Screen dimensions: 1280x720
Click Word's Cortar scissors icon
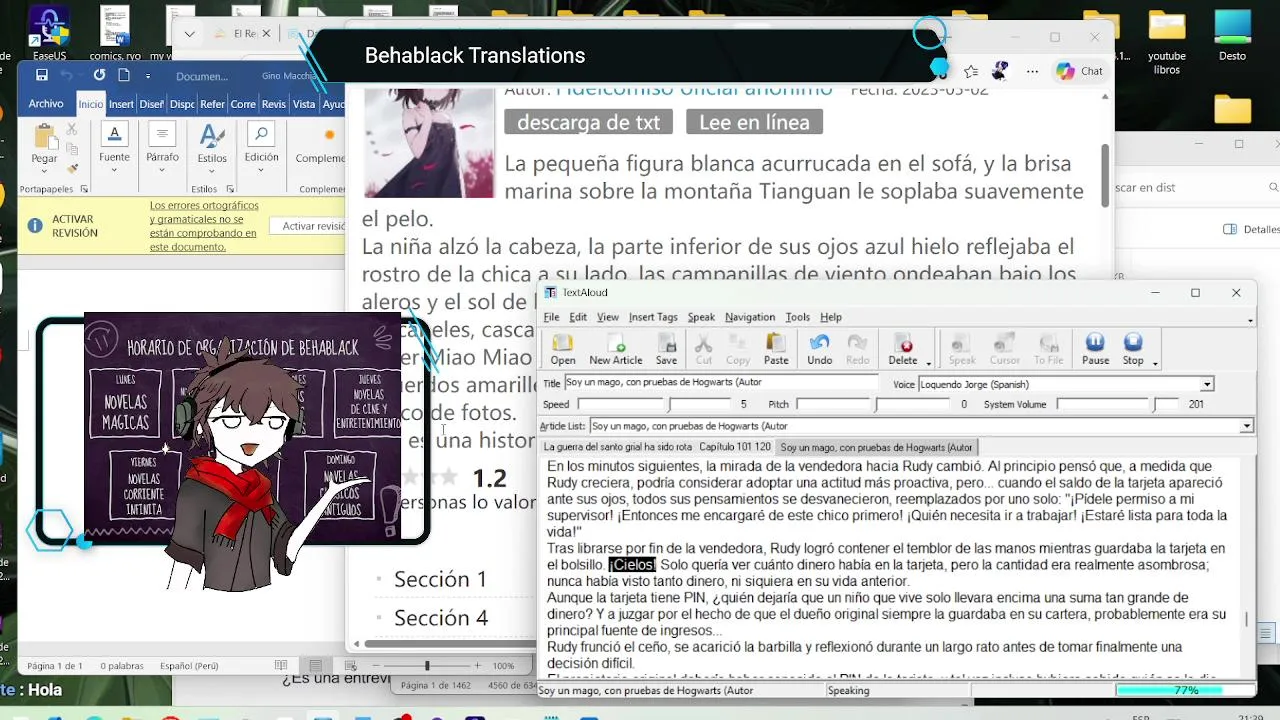coord(72,129)
